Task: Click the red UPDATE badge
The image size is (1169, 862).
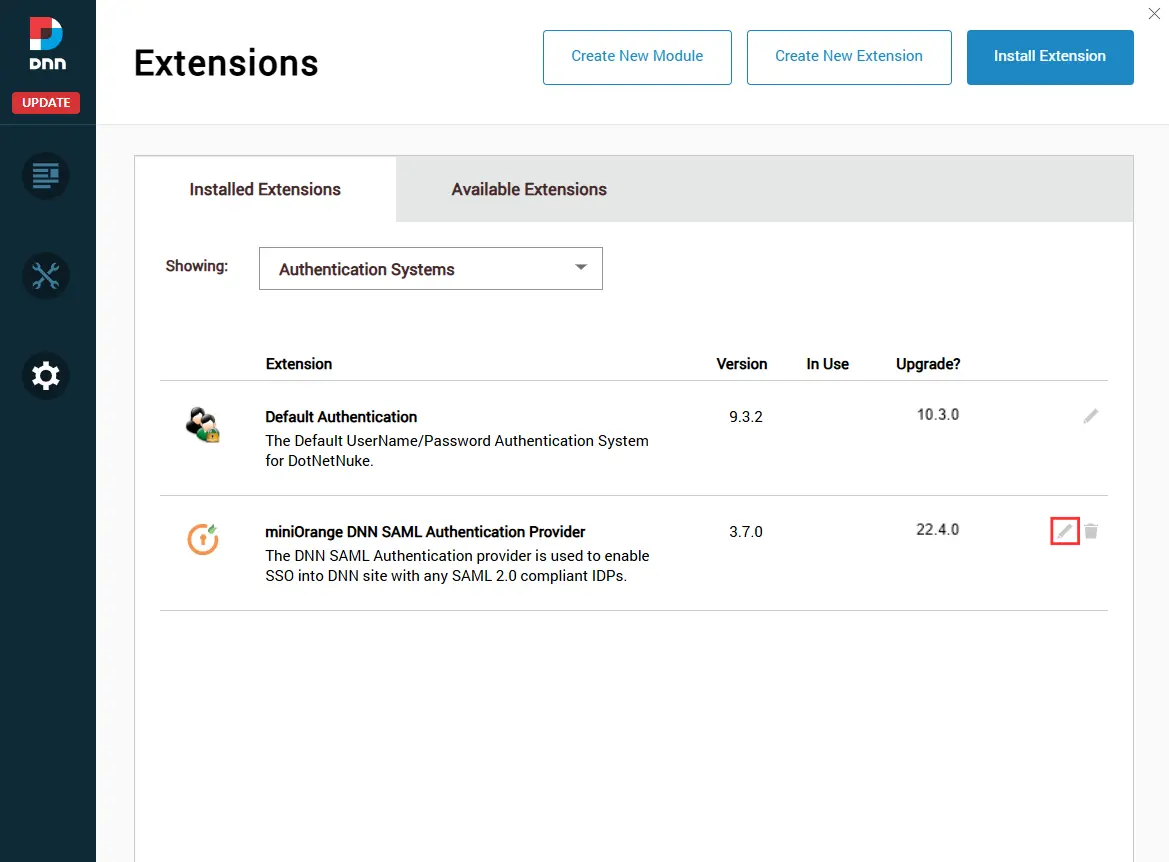Action: pyautogui.click(x=46, y=102)
